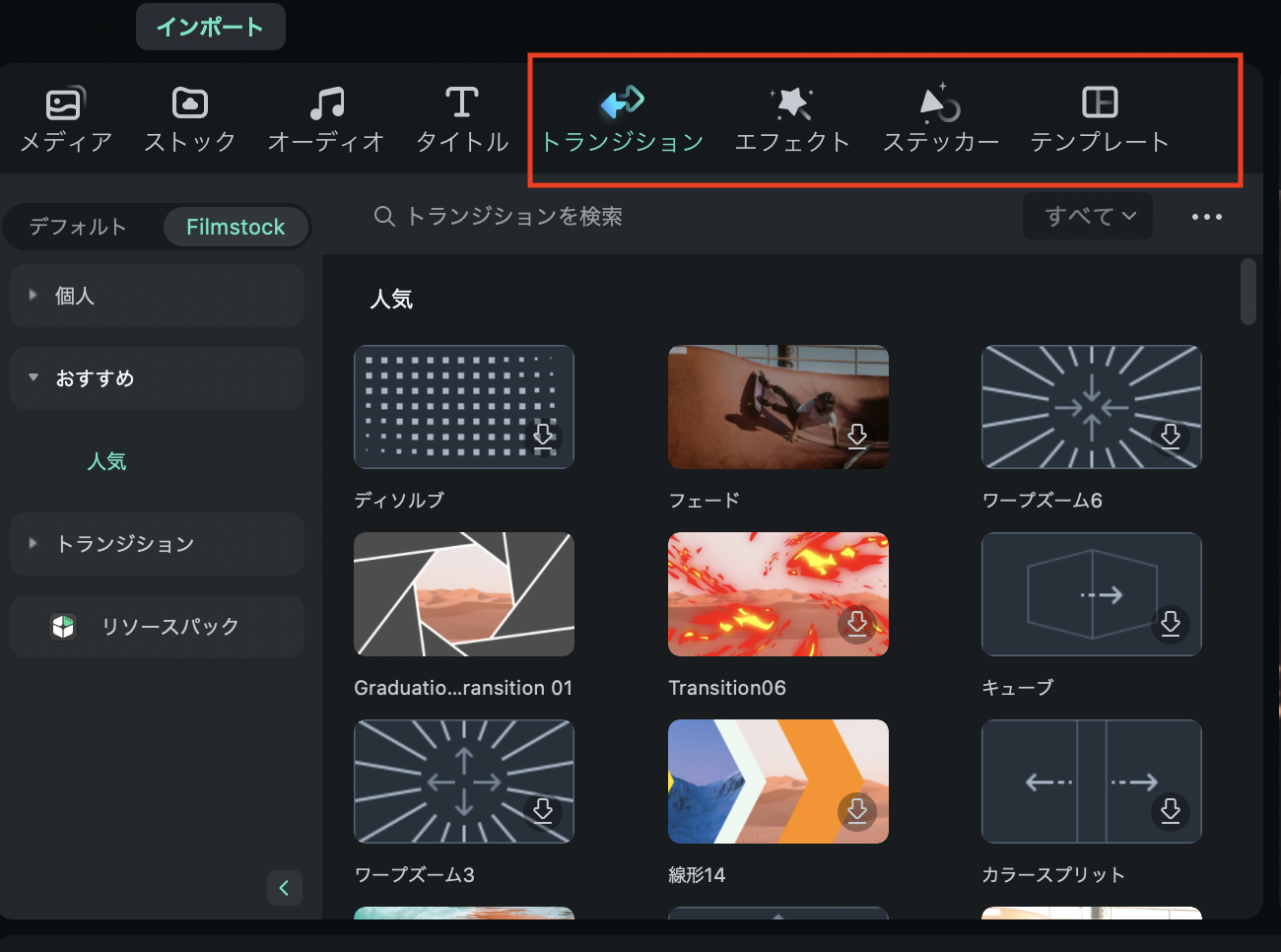This screenshot has height=952, width=1281.
Task: Open the three-dots more options menu
Action: [1207, 217]
